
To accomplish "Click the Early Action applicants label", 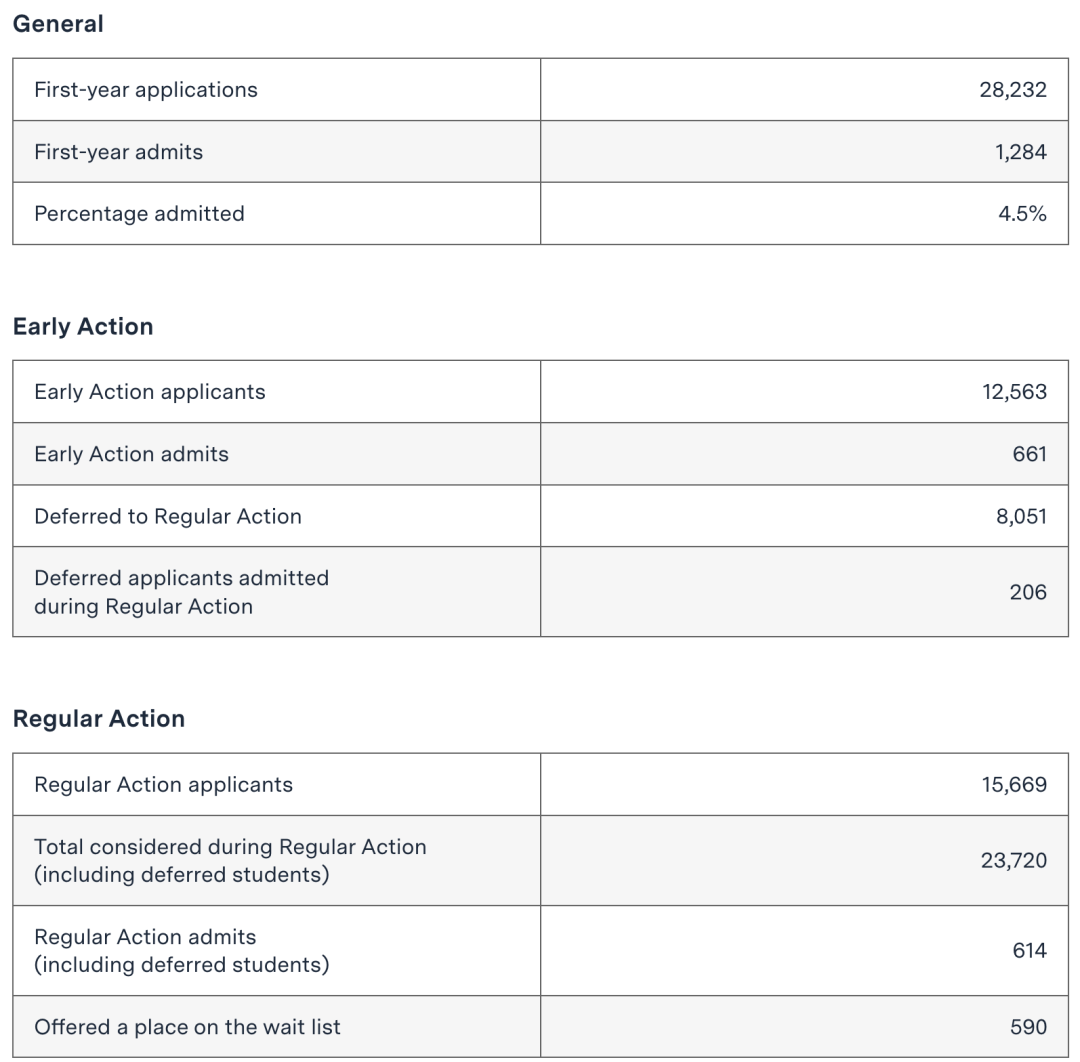I will point(150,392).
